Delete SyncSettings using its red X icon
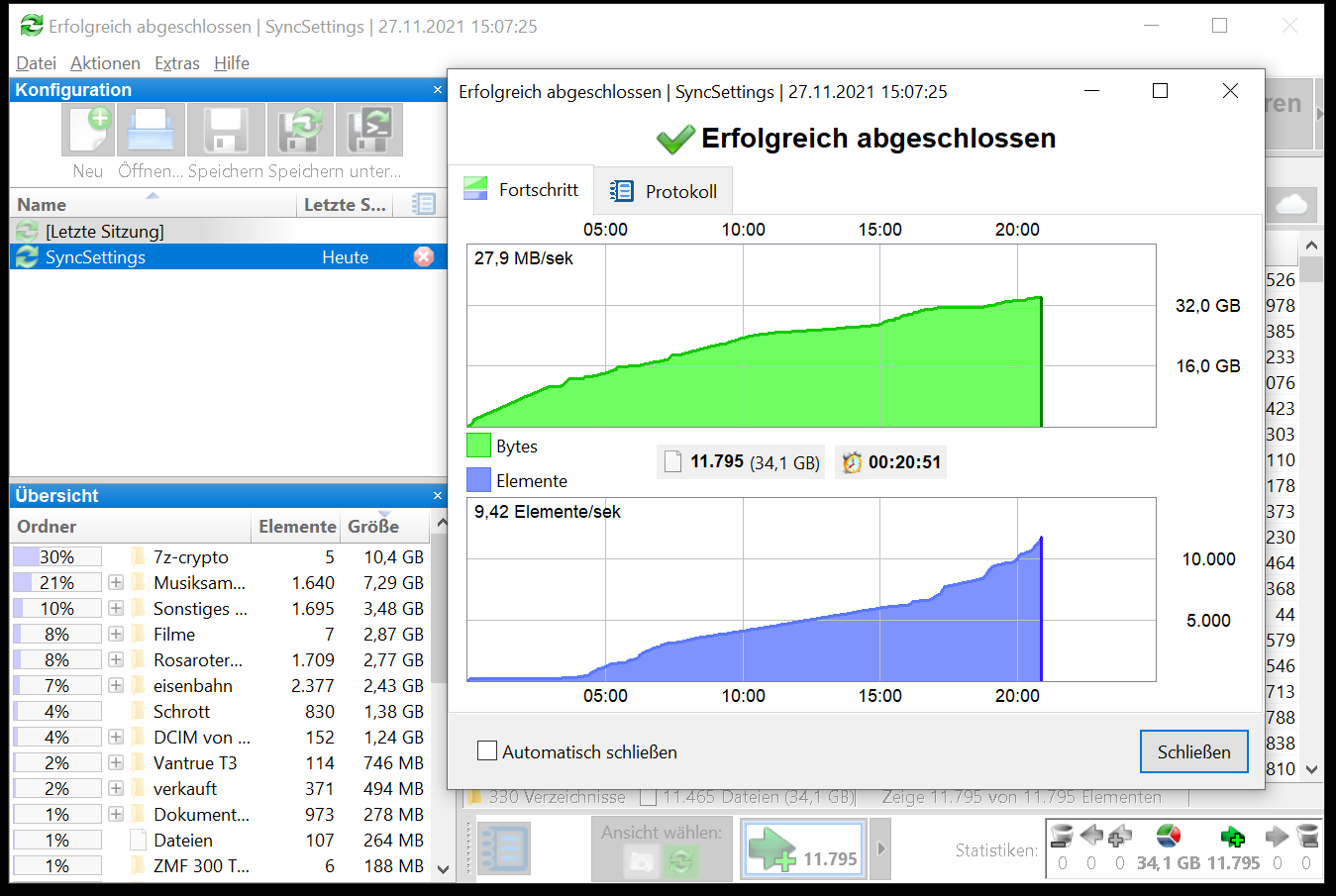The image size is (1336, 896). click(x=424, y=256)
